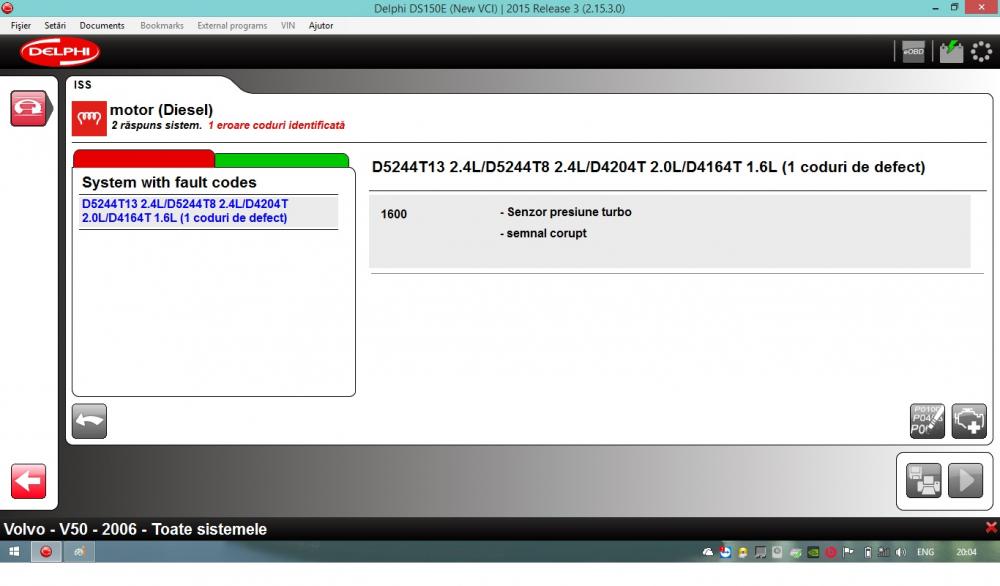
Task: Click 'Volvo - V50 - 2006 - Toate sistemele' status bar
Action: (x=135, y=529)
